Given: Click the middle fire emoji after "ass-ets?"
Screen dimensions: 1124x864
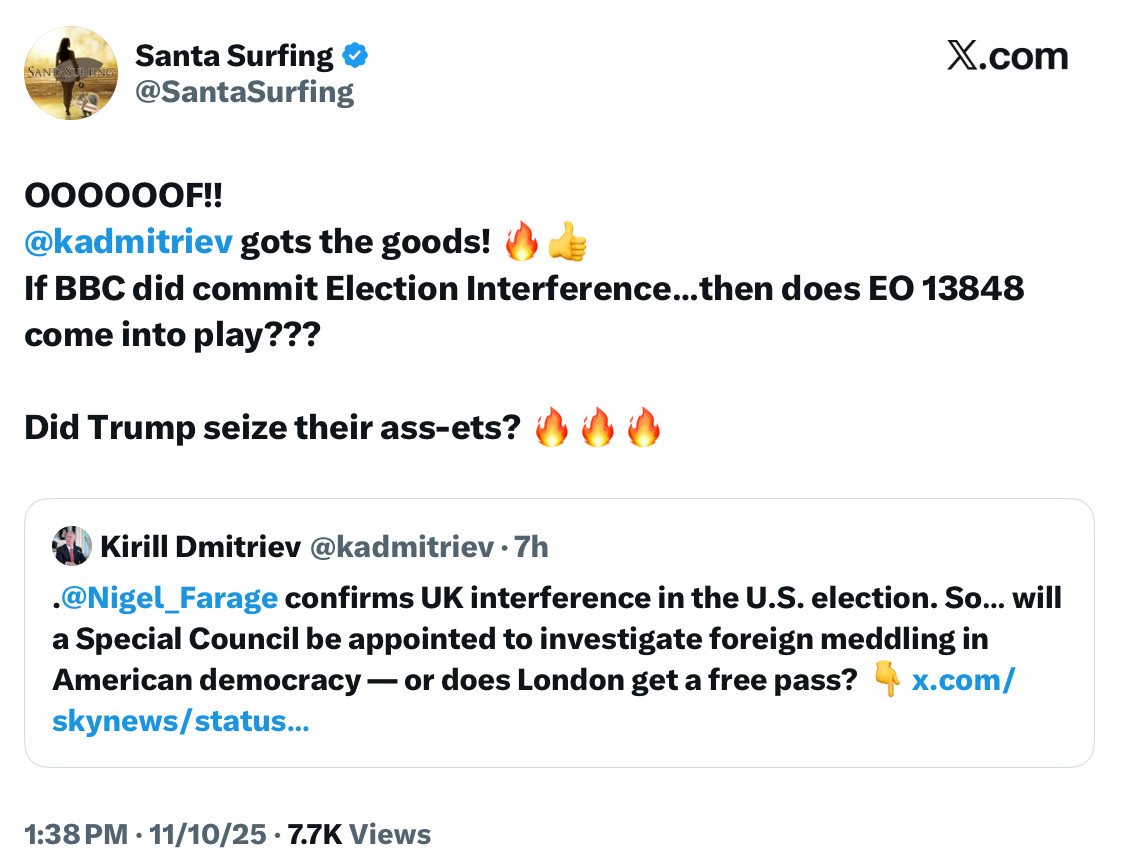Looking at the screenshot, I should (597, 428).
